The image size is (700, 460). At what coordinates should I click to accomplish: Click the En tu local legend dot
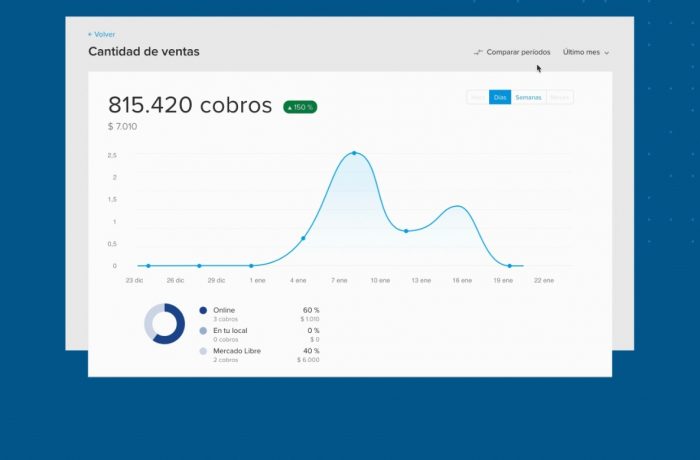(x=203, y=330)
